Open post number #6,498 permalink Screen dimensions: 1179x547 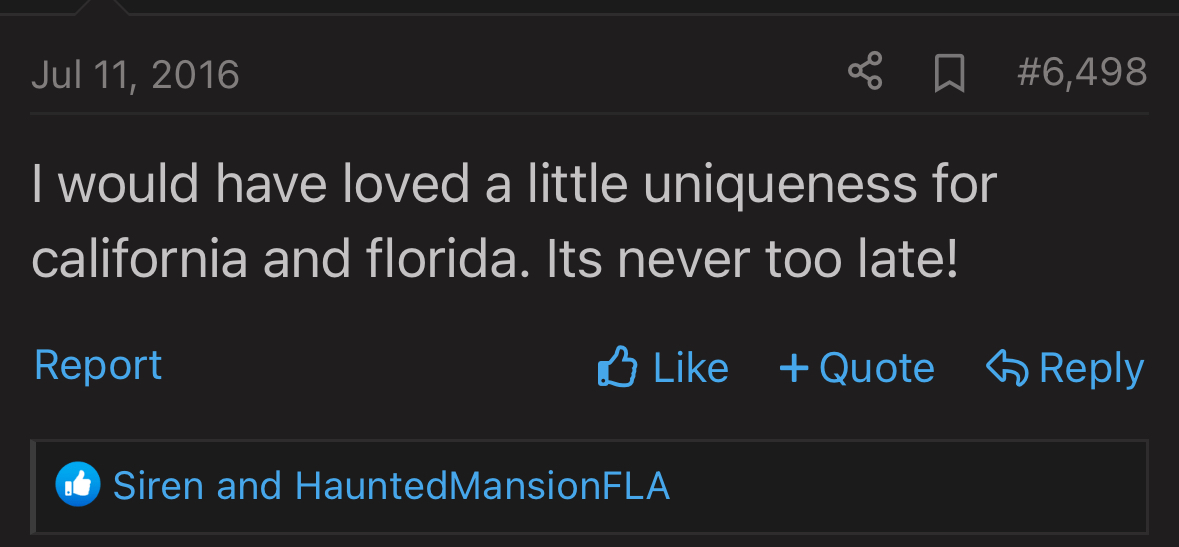[x=1081, y=73]
